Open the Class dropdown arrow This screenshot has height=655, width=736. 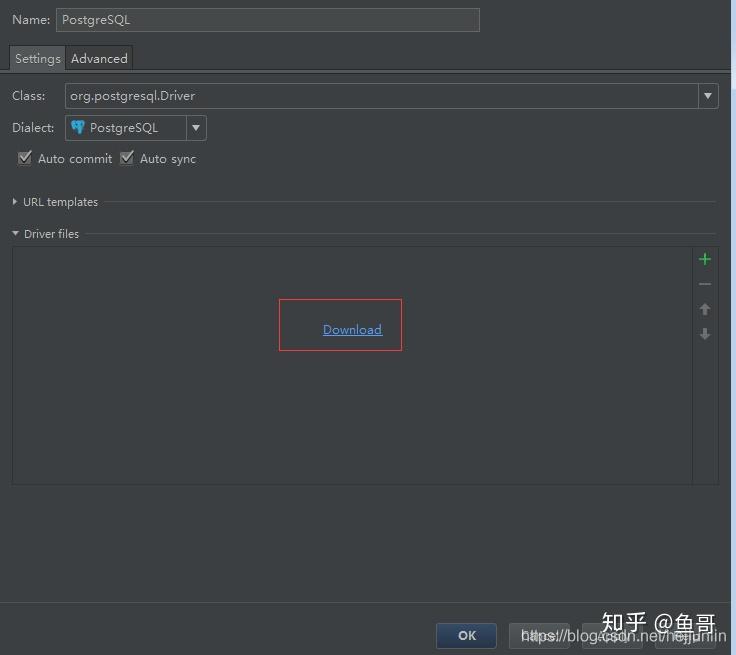[708, 96]
